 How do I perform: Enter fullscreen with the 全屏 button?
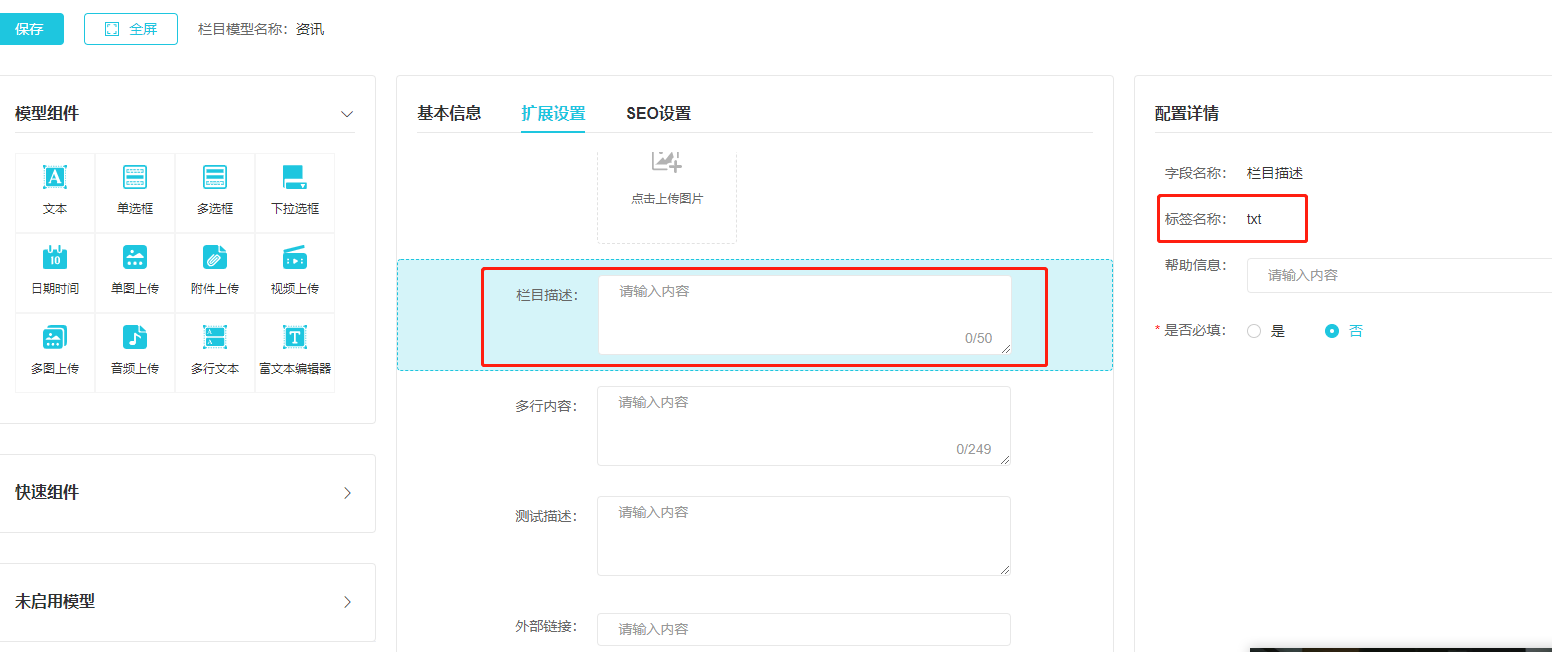pyautogui.click(x=131, y=29)
